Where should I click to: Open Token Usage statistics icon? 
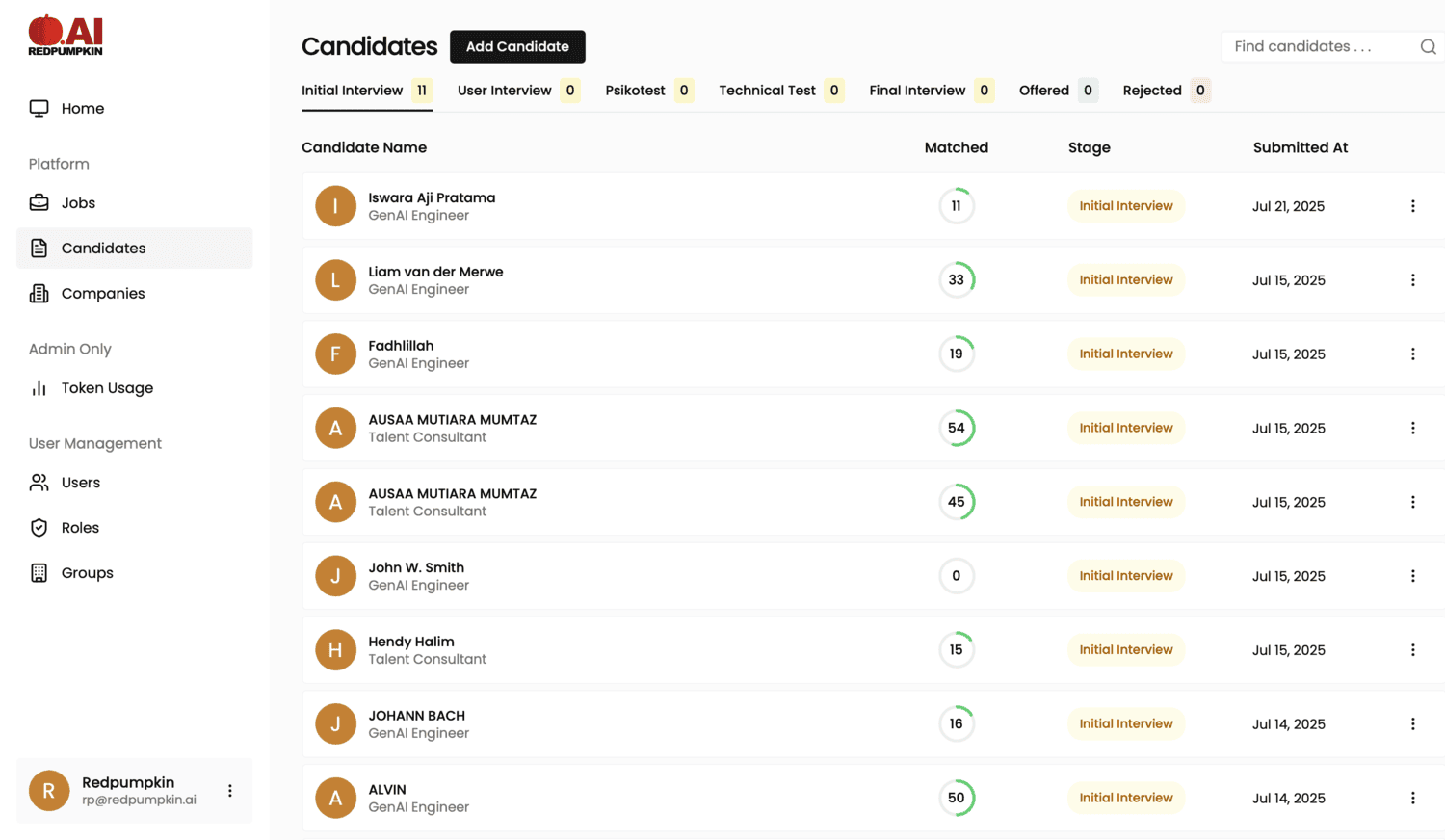click(x=39, y=387)
